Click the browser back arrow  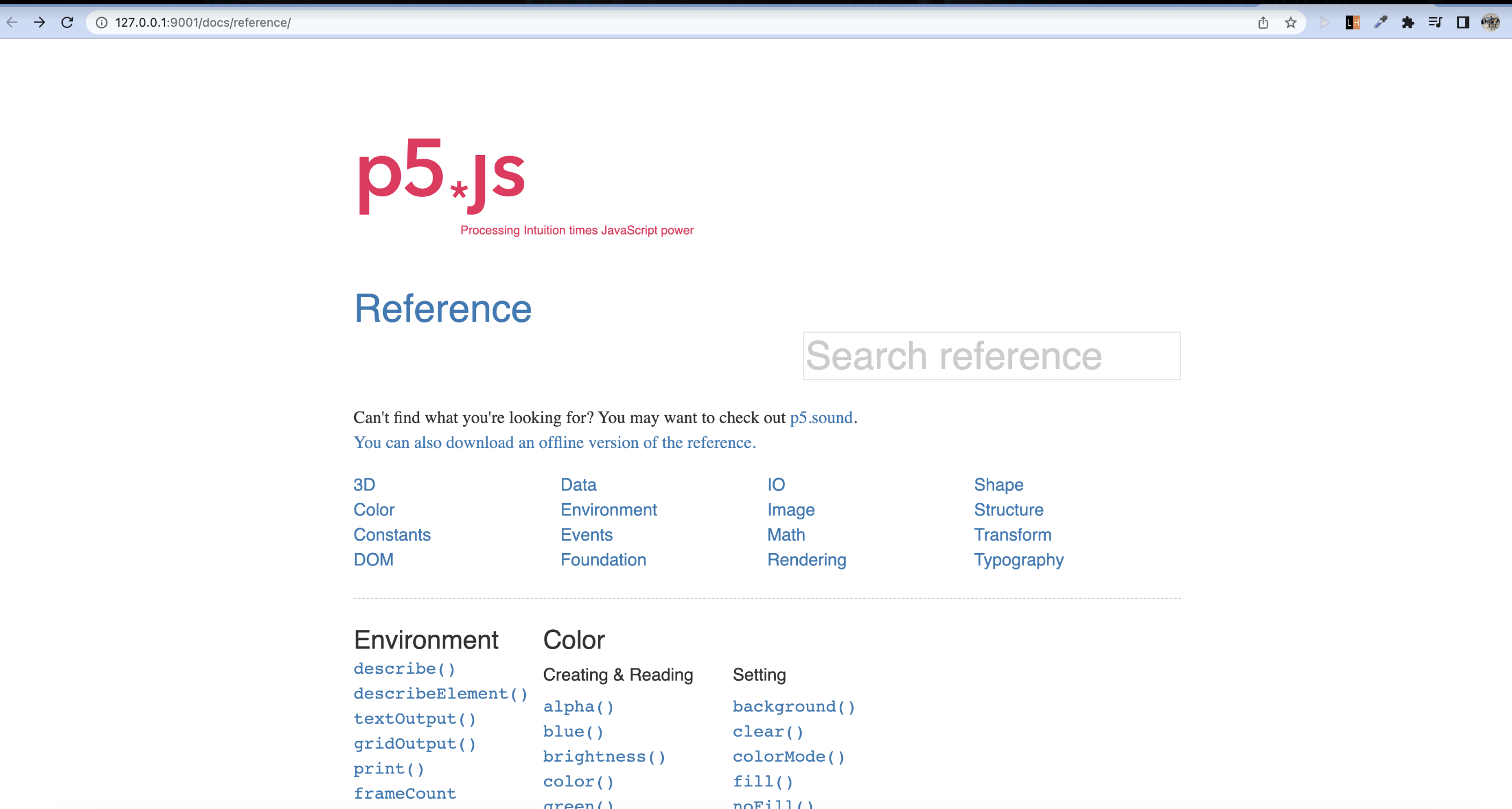(12, 23)
